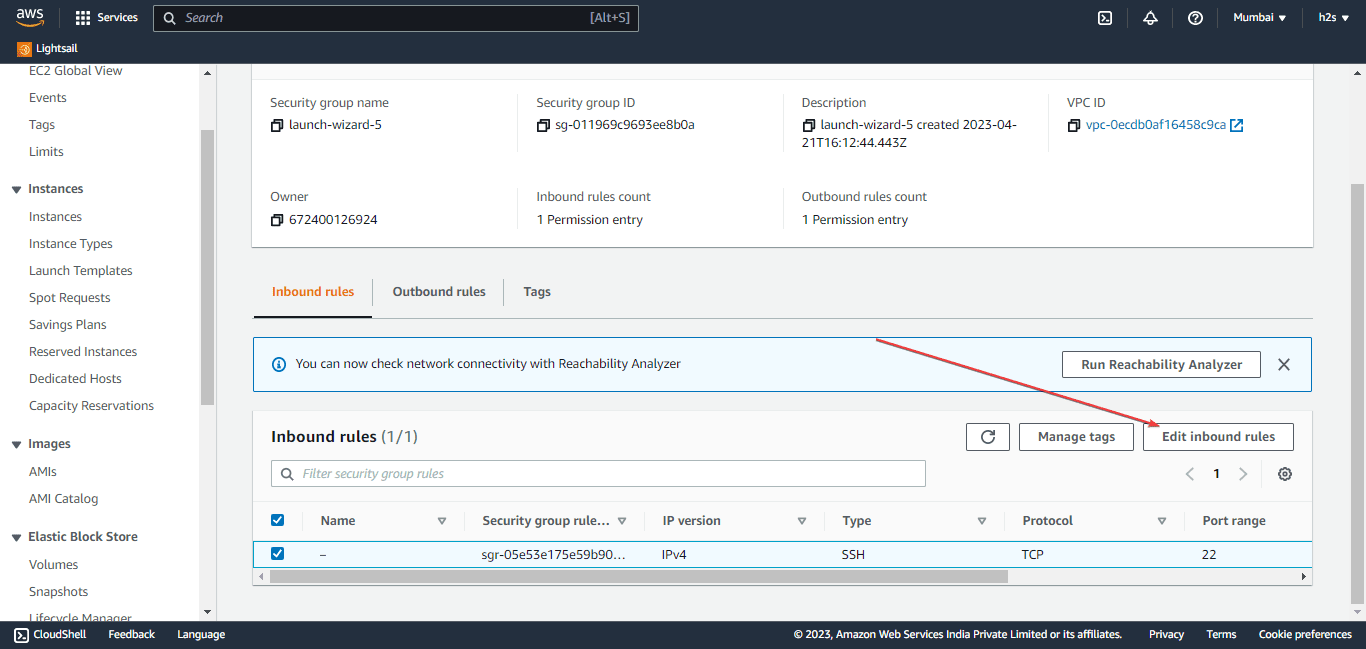The image size is (1366, 649).
Task: Open Reserved Instances in sidebar
Action: (83, 352)
